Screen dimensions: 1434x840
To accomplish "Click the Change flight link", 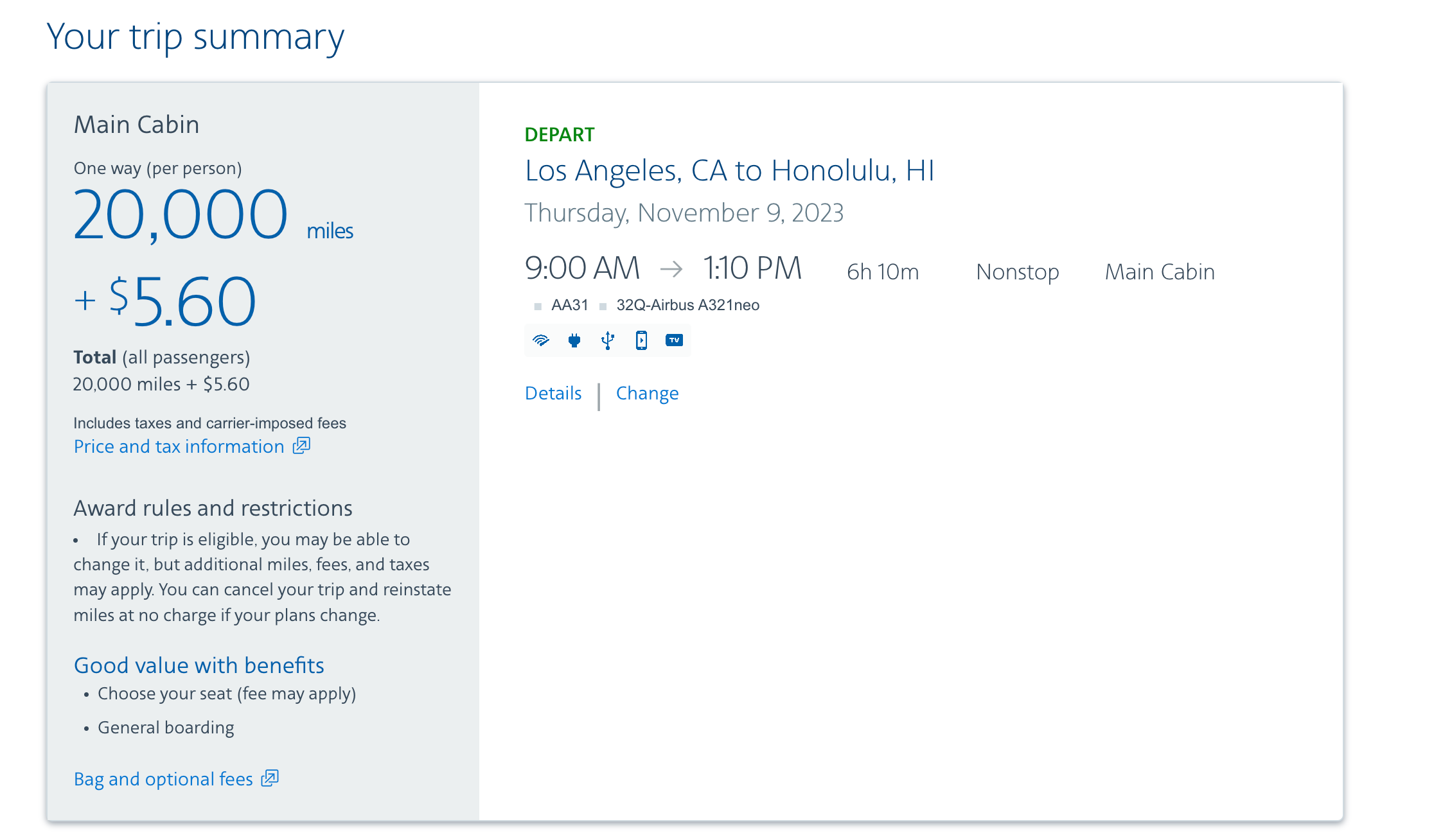I will (647, 393).
